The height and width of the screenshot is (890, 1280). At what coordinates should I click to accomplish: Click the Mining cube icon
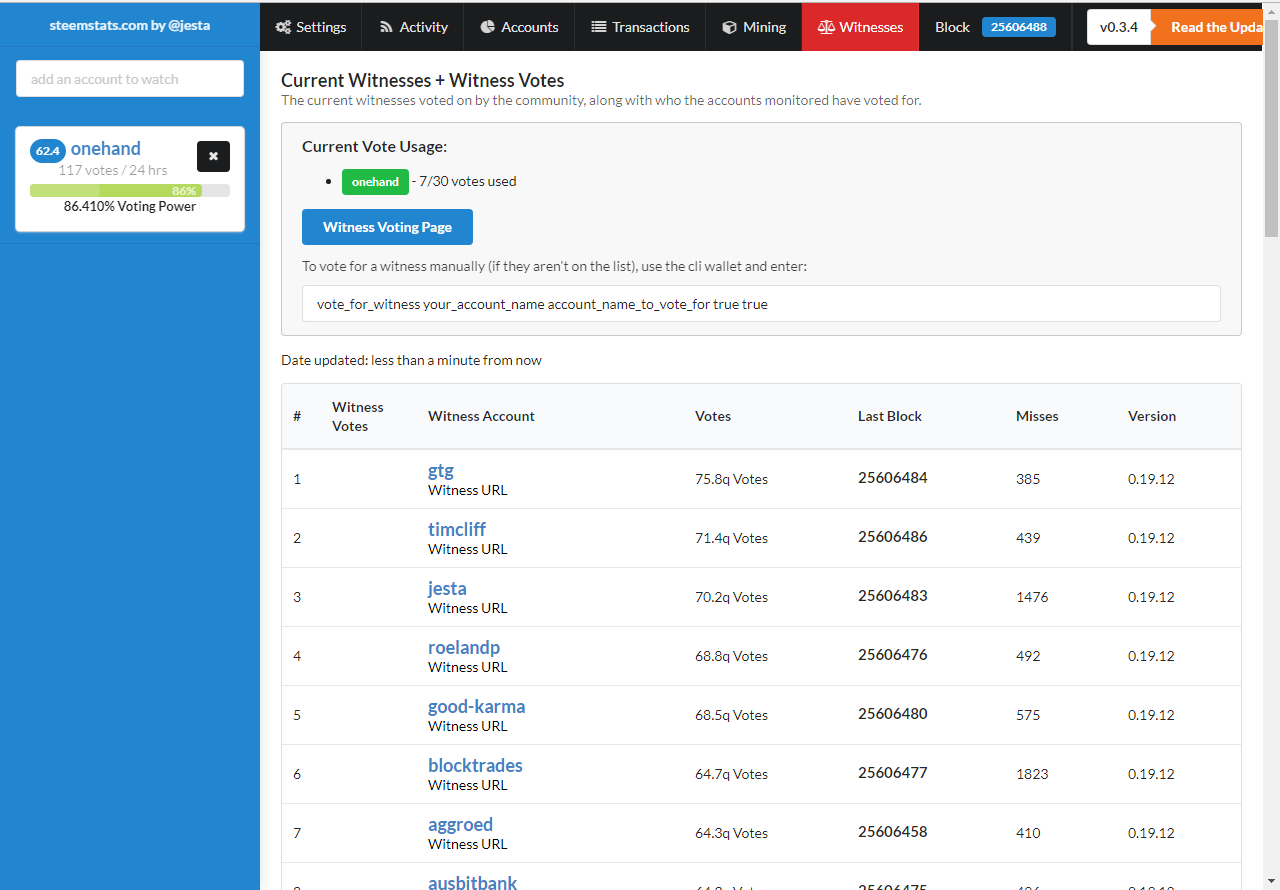point(729,28)
